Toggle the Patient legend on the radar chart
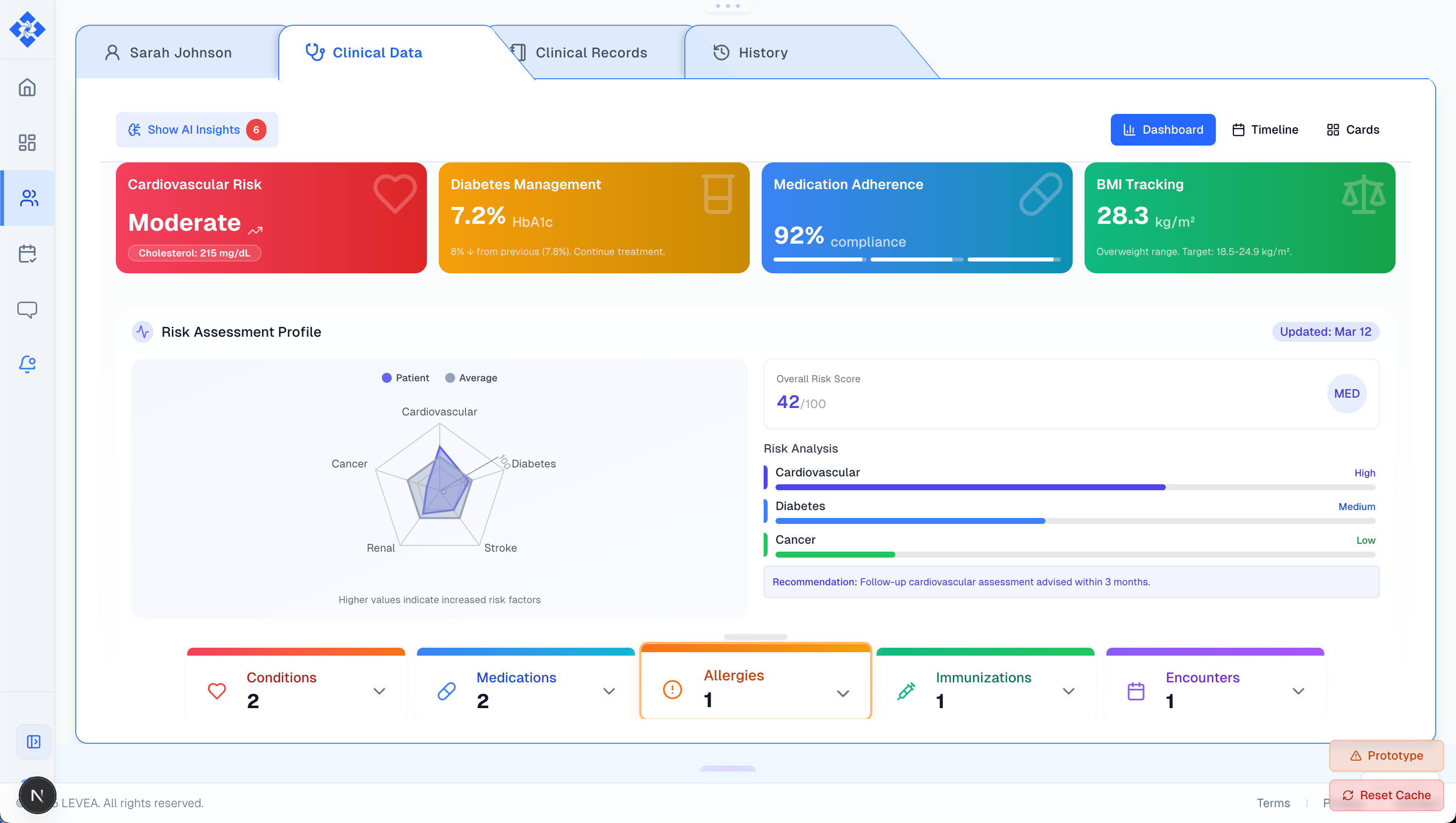This screenshot has width=1456, height=823. point(405,378)
